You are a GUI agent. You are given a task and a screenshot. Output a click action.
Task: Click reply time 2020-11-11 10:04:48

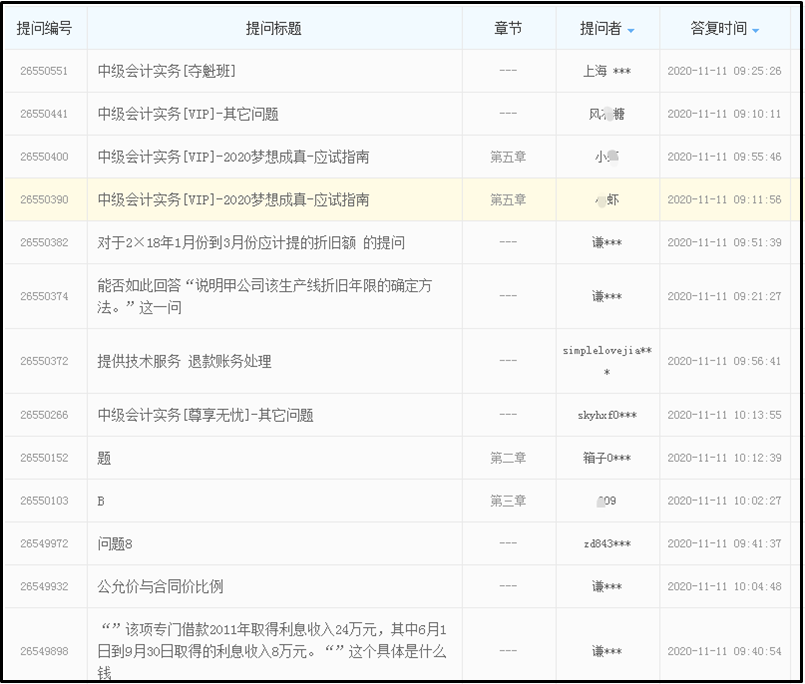[x=724, y=586]
